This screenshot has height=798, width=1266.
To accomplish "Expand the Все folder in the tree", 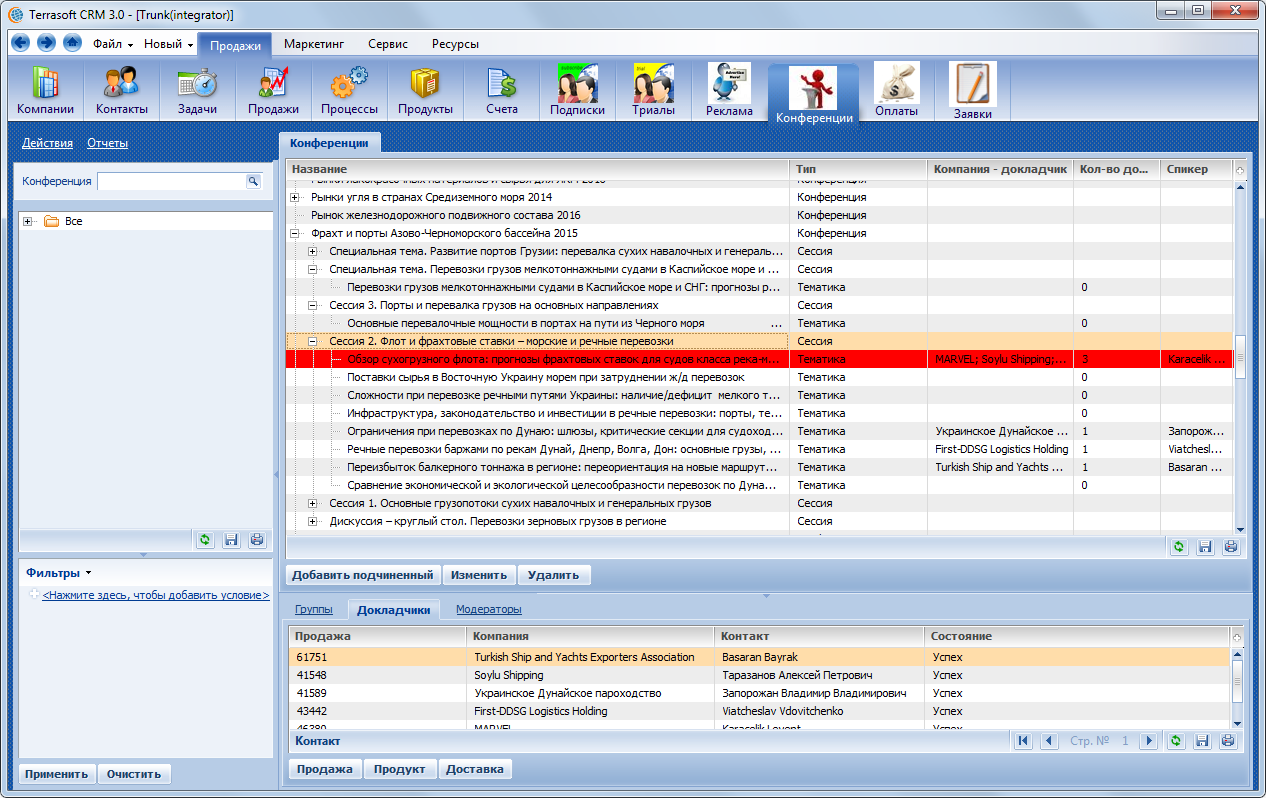I will 28,221.
